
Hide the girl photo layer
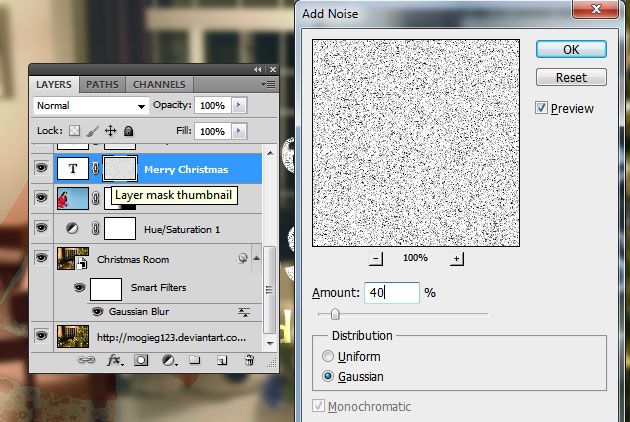coord(41,198)
